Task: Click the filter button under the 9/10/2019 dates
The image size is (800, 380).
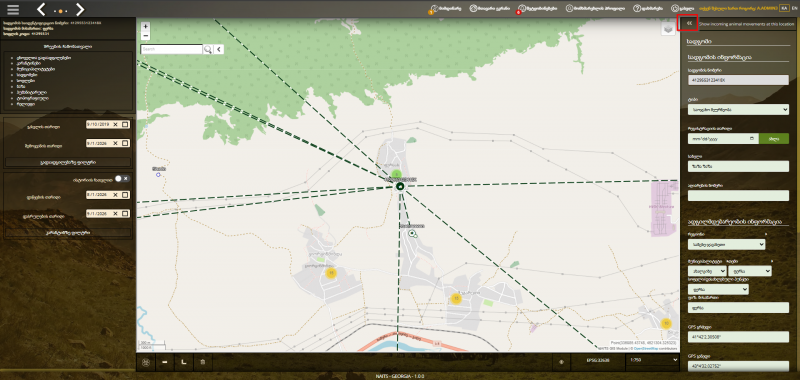Action: (68, 162)
